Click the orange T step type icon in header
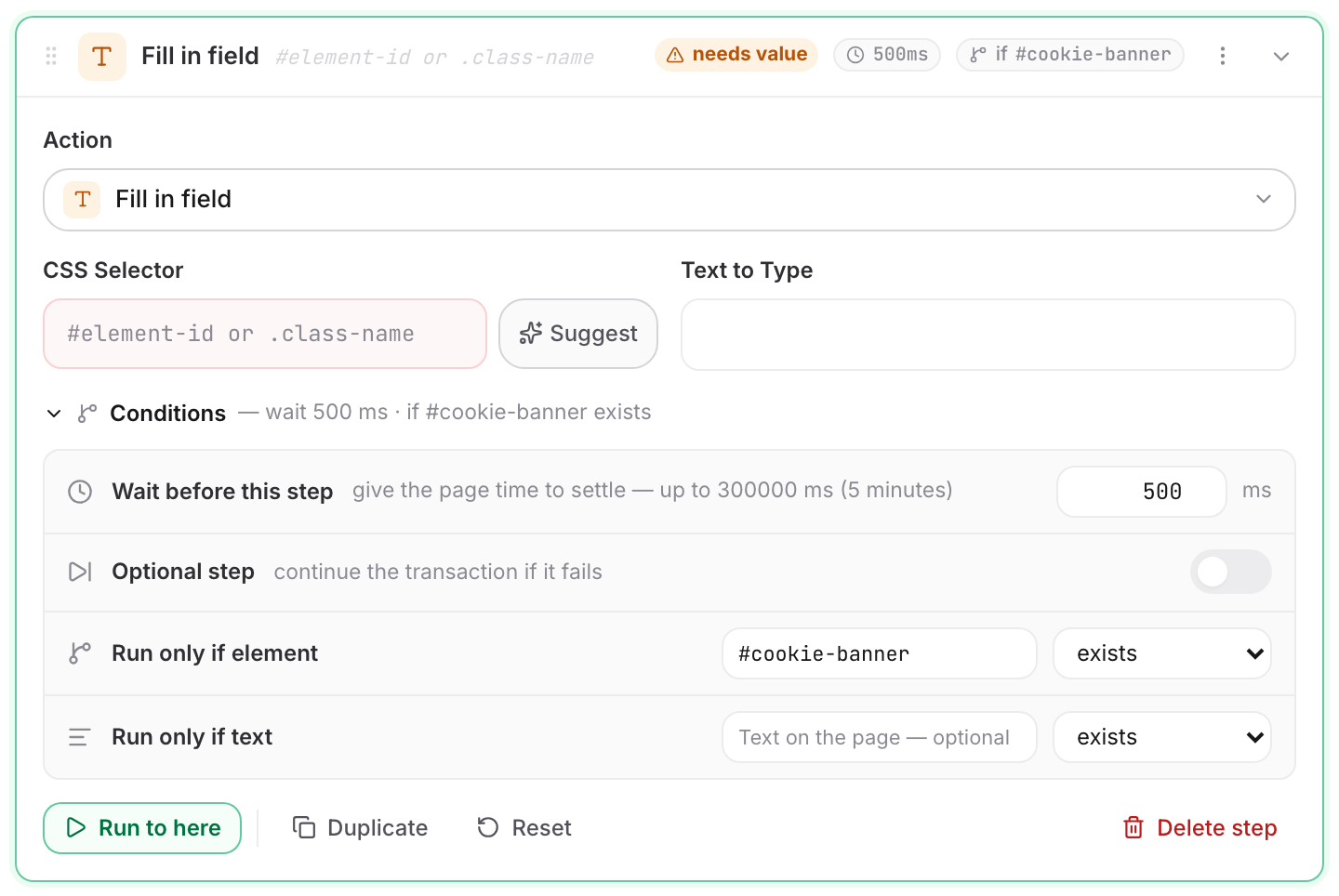 coord(102,56)
